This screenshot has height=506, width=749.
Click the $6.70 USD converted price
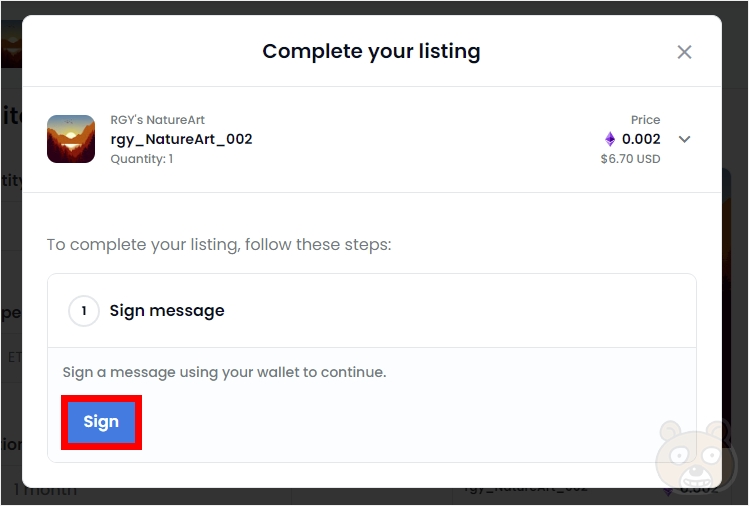(x=630, y=159)
